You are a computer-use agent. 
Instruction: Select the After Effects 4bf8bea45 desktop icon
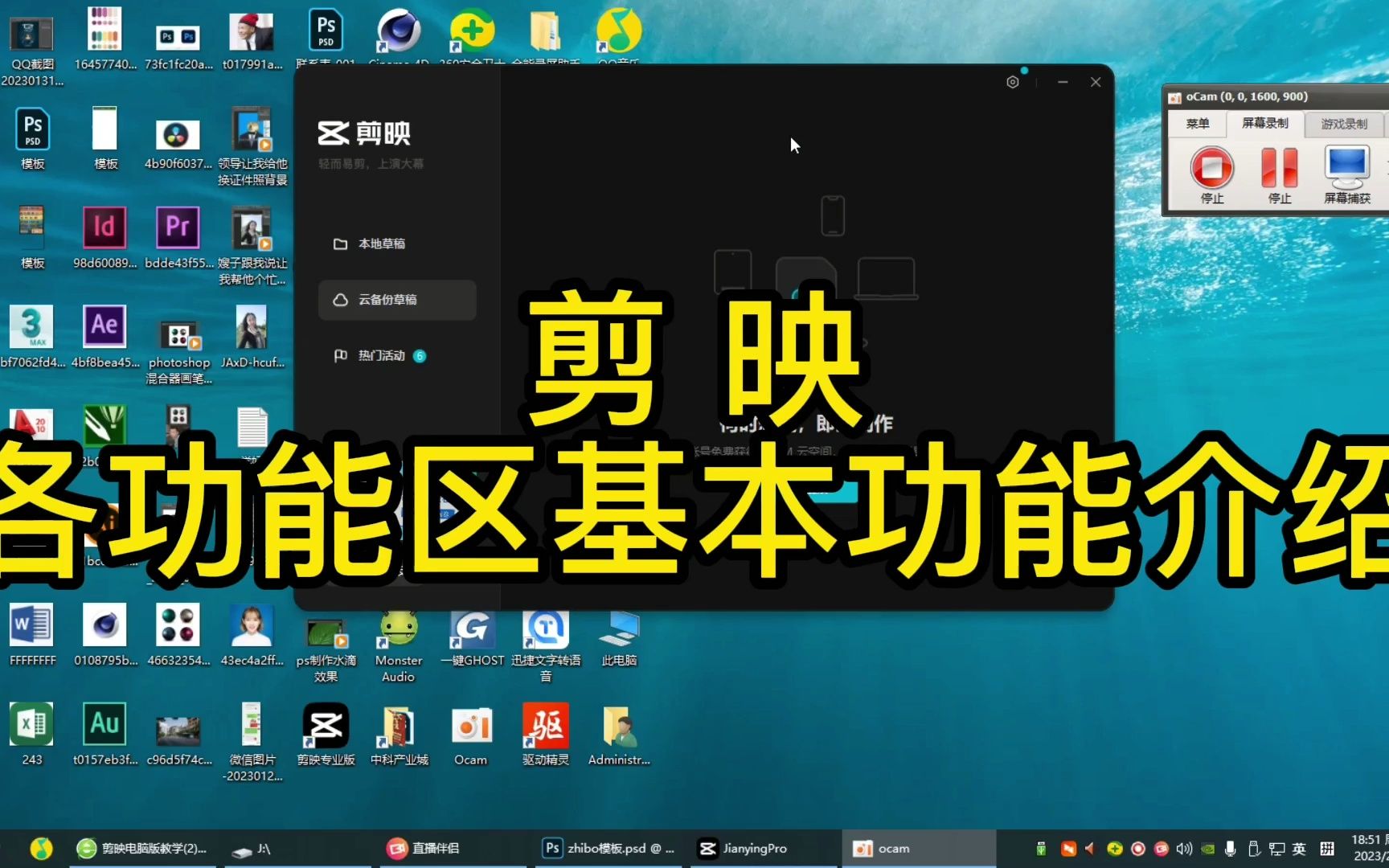(x=105, y=337)
